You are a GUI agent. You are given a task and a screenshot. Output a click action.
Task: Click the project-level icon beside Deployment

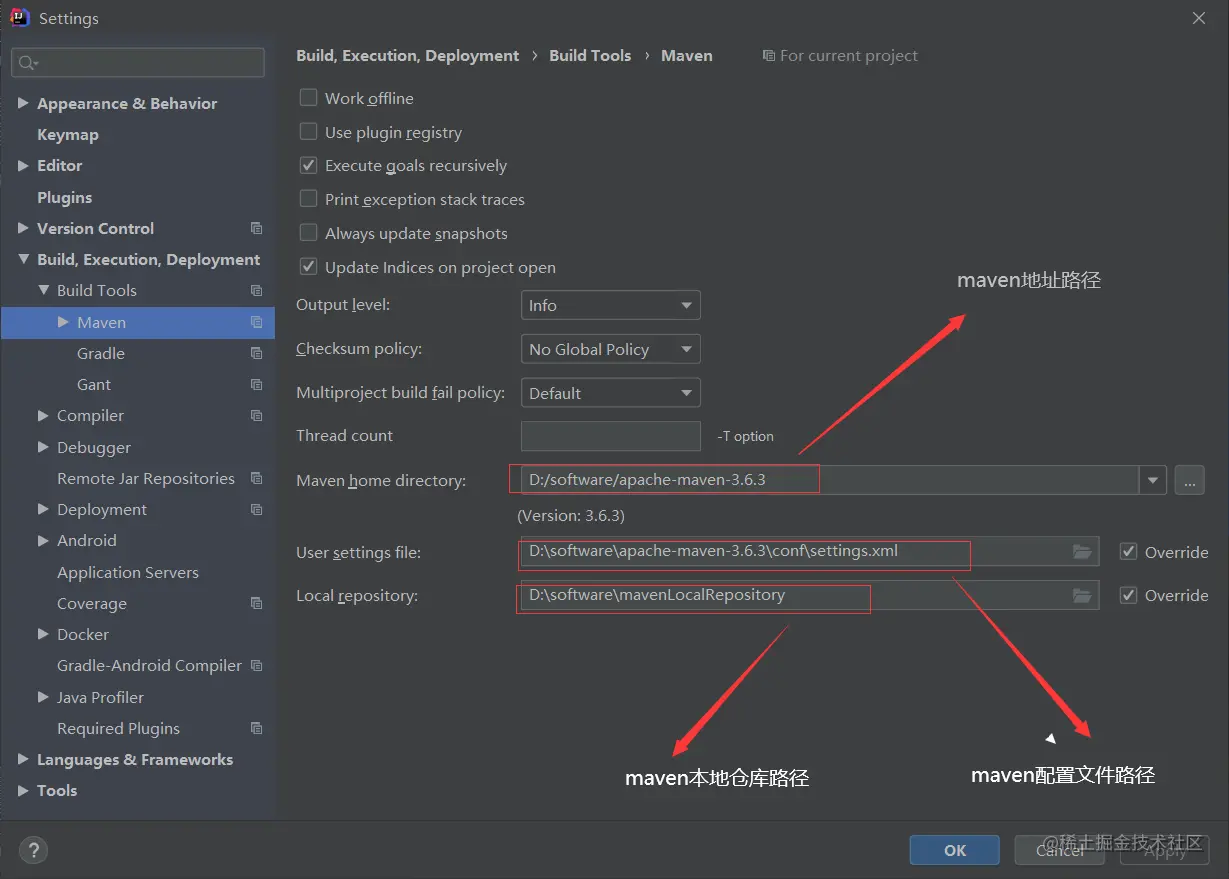(257, 509)
